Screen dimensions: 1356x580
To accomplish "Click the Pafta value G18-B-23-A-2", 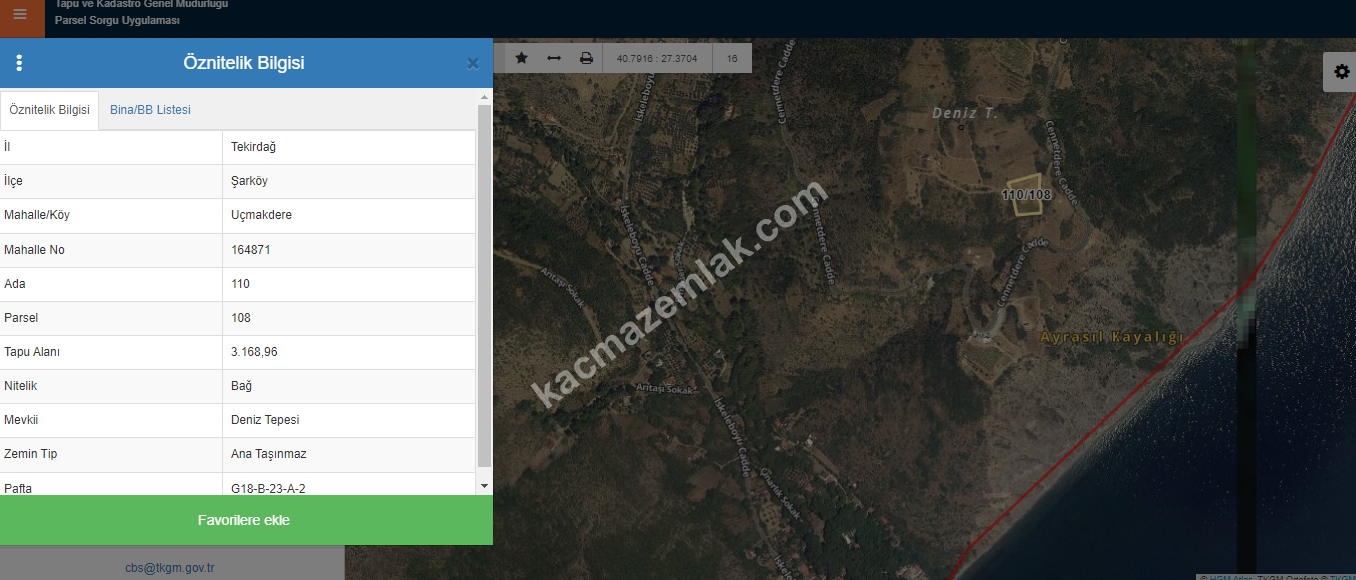I will pos(268,488).
